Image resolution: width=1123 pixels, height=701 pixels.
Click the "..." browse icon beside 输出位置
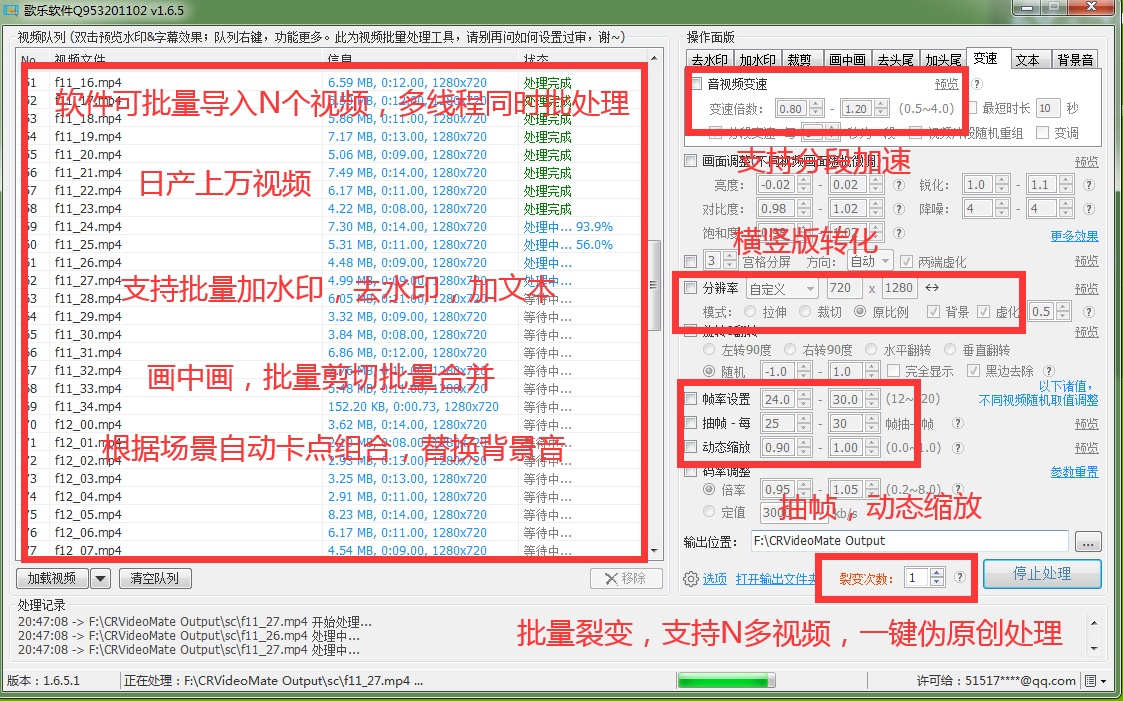click(1087, 541)
